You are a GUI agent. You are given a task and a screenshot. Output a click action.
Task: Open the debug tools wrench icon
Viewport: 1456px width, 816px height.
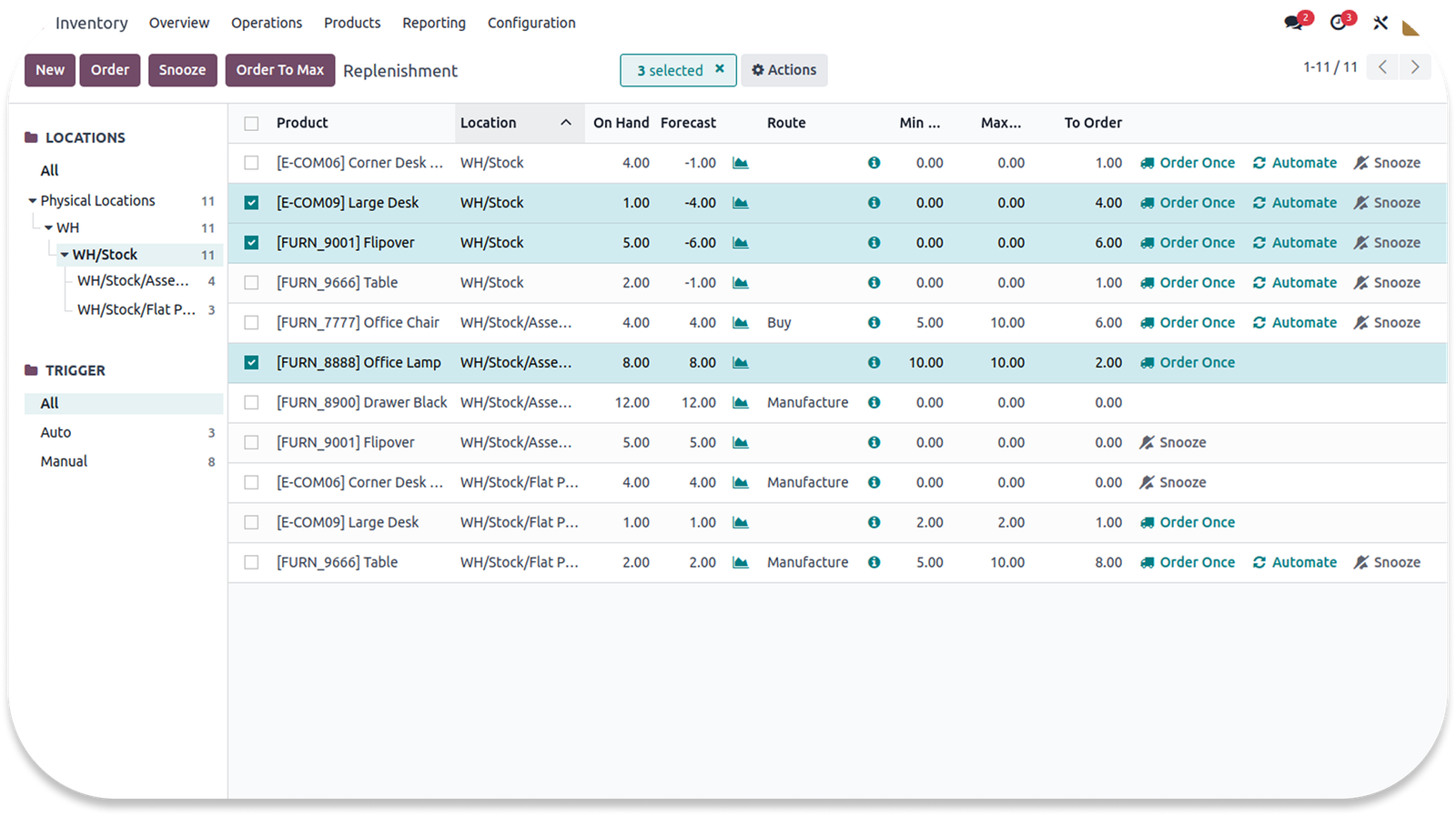tap(1380, 23)
